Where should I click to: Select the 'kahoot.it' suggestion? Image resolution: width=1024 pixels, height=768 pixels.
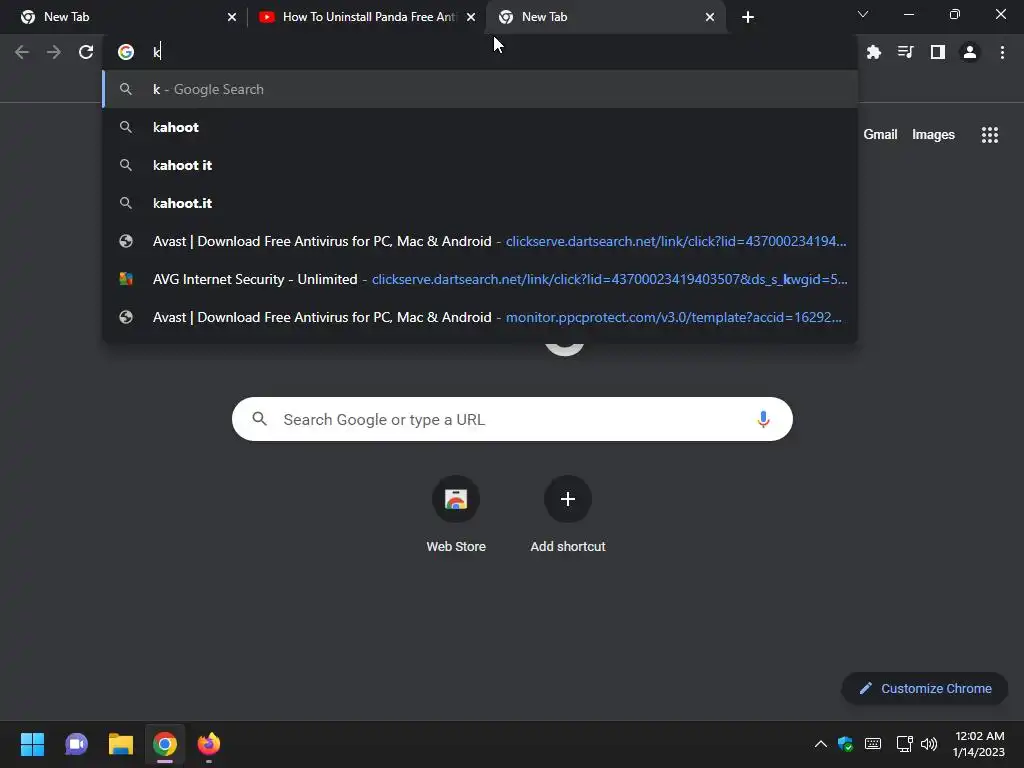480,203
